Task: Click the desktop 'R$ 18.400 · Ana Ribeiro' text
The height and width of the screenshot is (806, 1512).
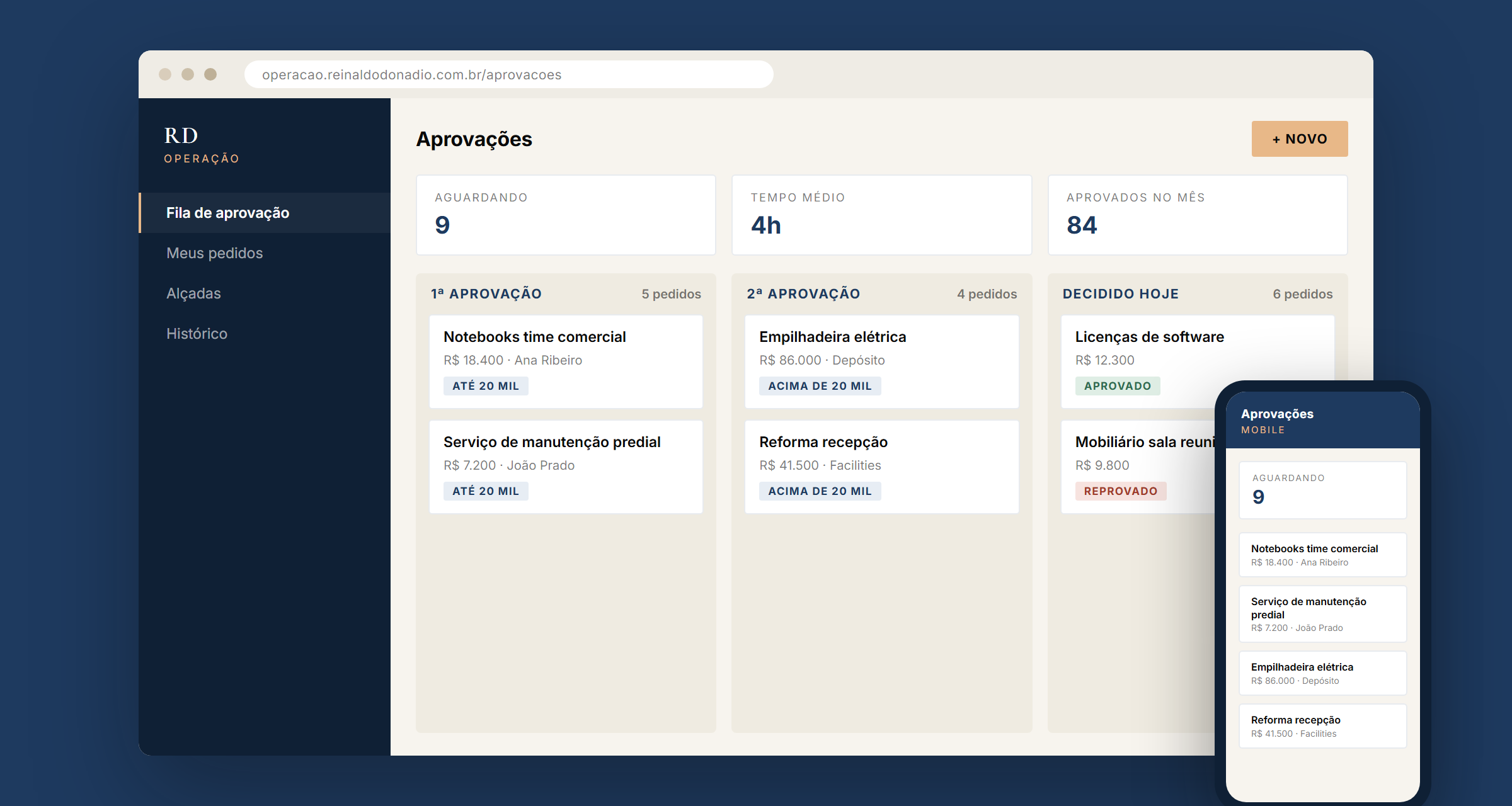Action: tap(513, 360)
